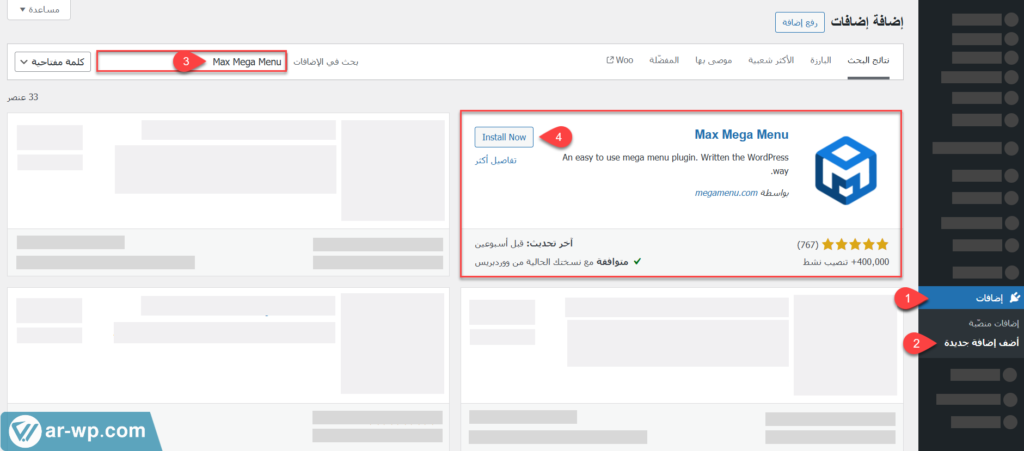This screenshot has width=1024, height=451.
Task: Switch to نتائج البحث tab
Action: 869,61
